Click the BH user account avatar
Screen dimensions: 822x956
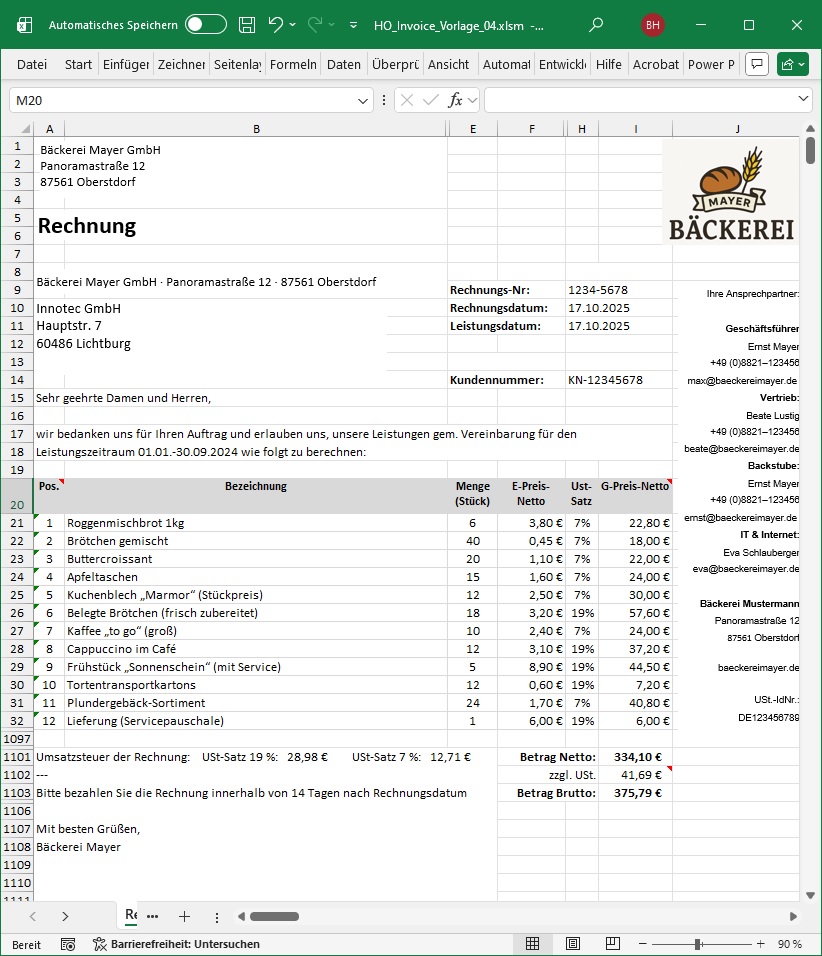click(x=653, y=24)
